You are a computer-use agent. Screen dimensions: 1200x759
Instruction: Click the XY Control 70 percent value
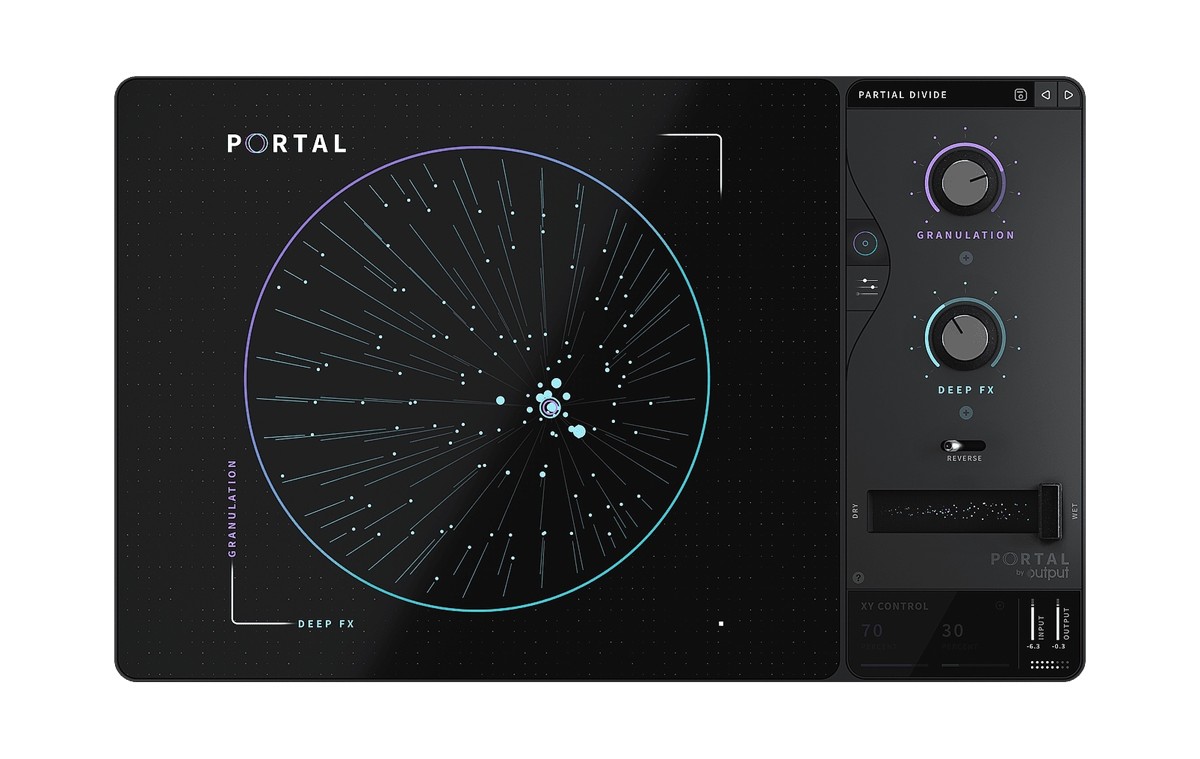872,631
